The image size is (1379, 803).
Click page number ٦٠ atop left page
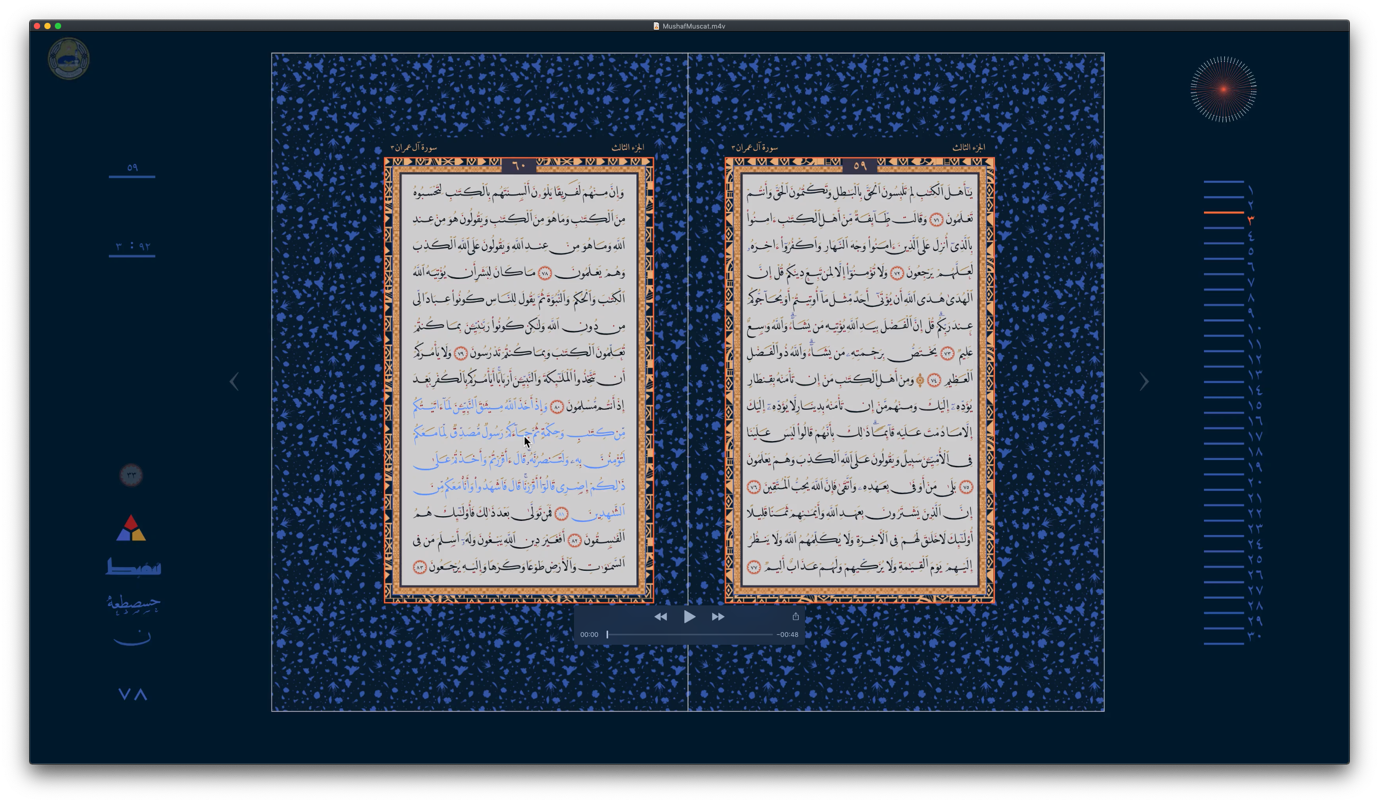pyautogui.click(x=519, y=165)
